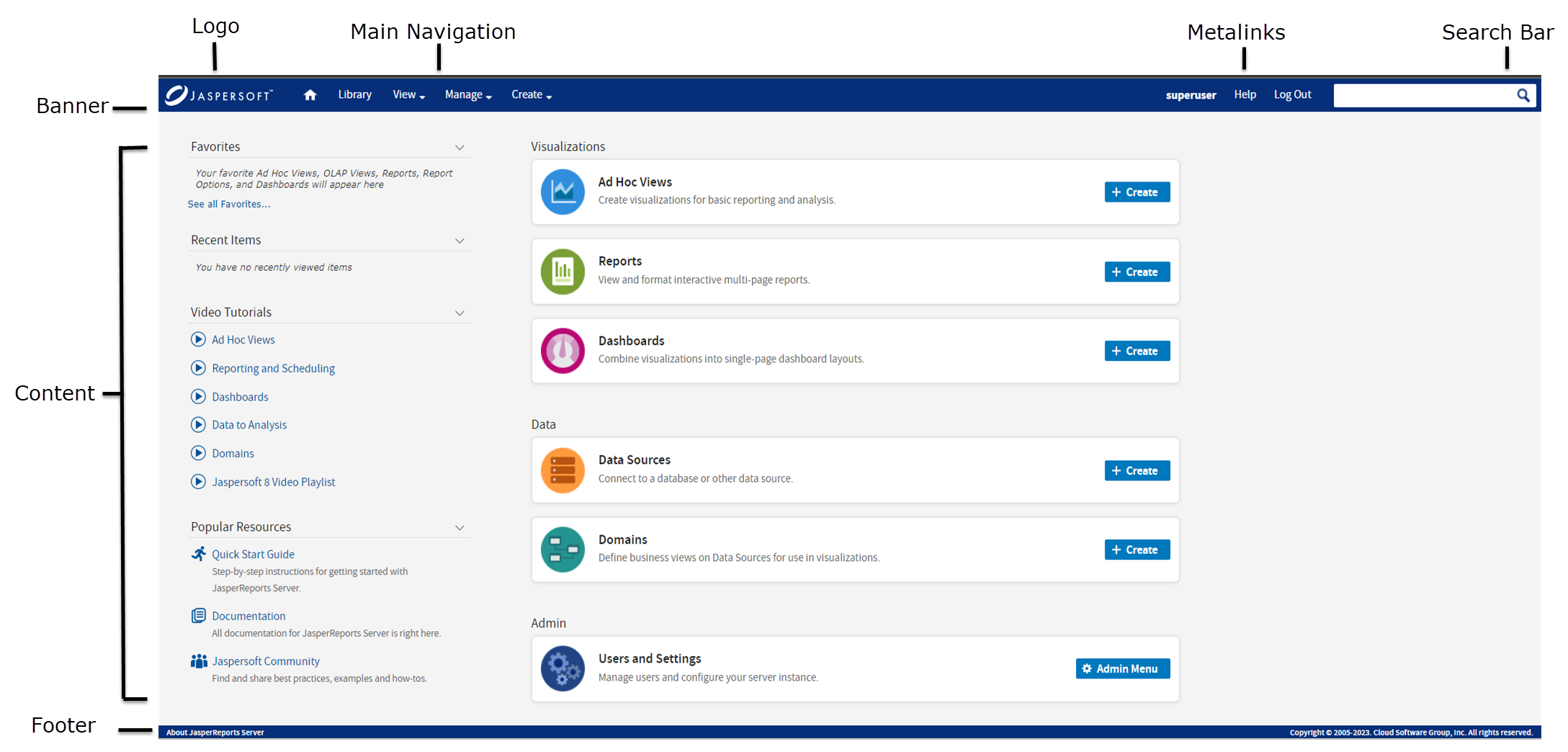Open See all Favorites link
1568x752 pixels.
coord(229,204)
